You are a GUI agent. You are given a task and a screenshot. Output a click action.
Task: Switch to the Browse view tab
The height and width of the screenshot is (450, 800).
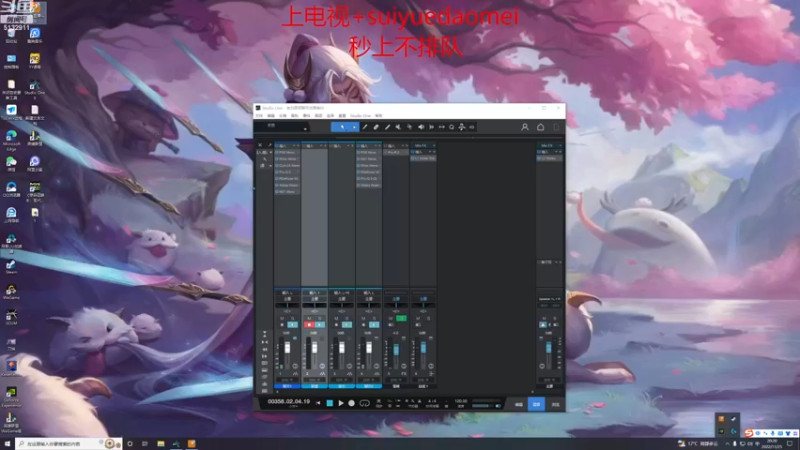point(555,404)
